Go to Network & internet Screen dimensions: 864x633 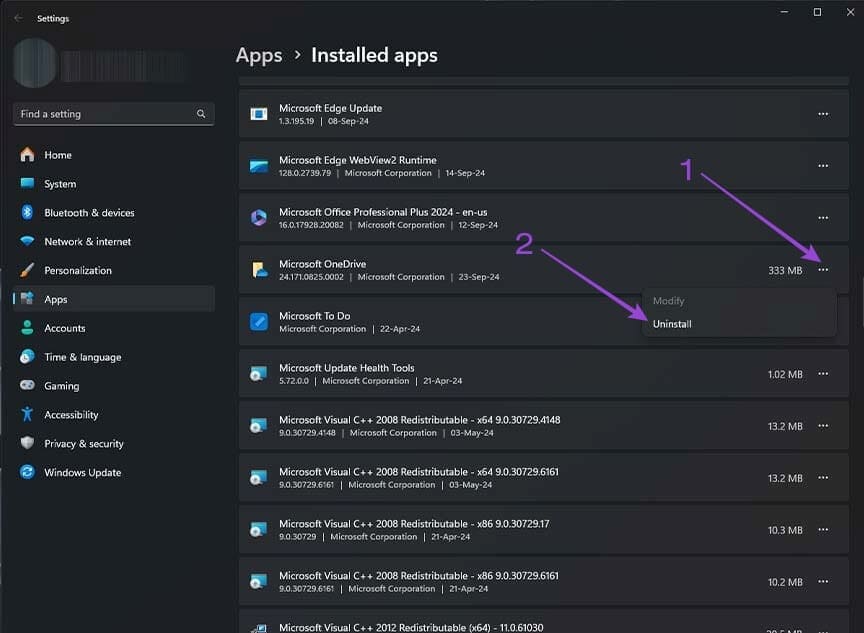[114, 242]
